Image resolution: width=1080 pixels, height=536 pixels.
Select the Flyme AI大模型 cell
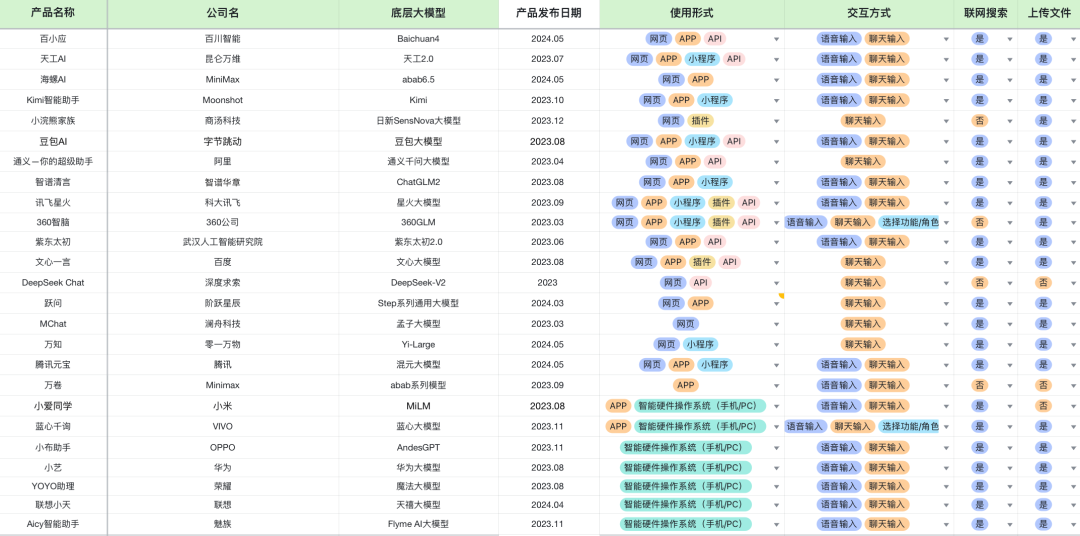click(418, 524)
